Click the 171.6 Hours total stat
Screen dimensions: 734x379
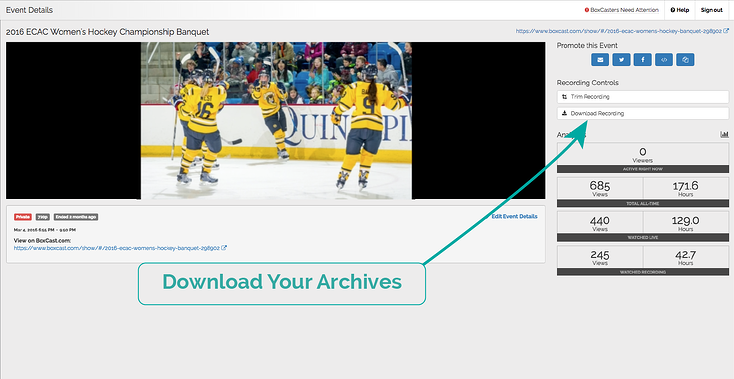pos(686,189)
